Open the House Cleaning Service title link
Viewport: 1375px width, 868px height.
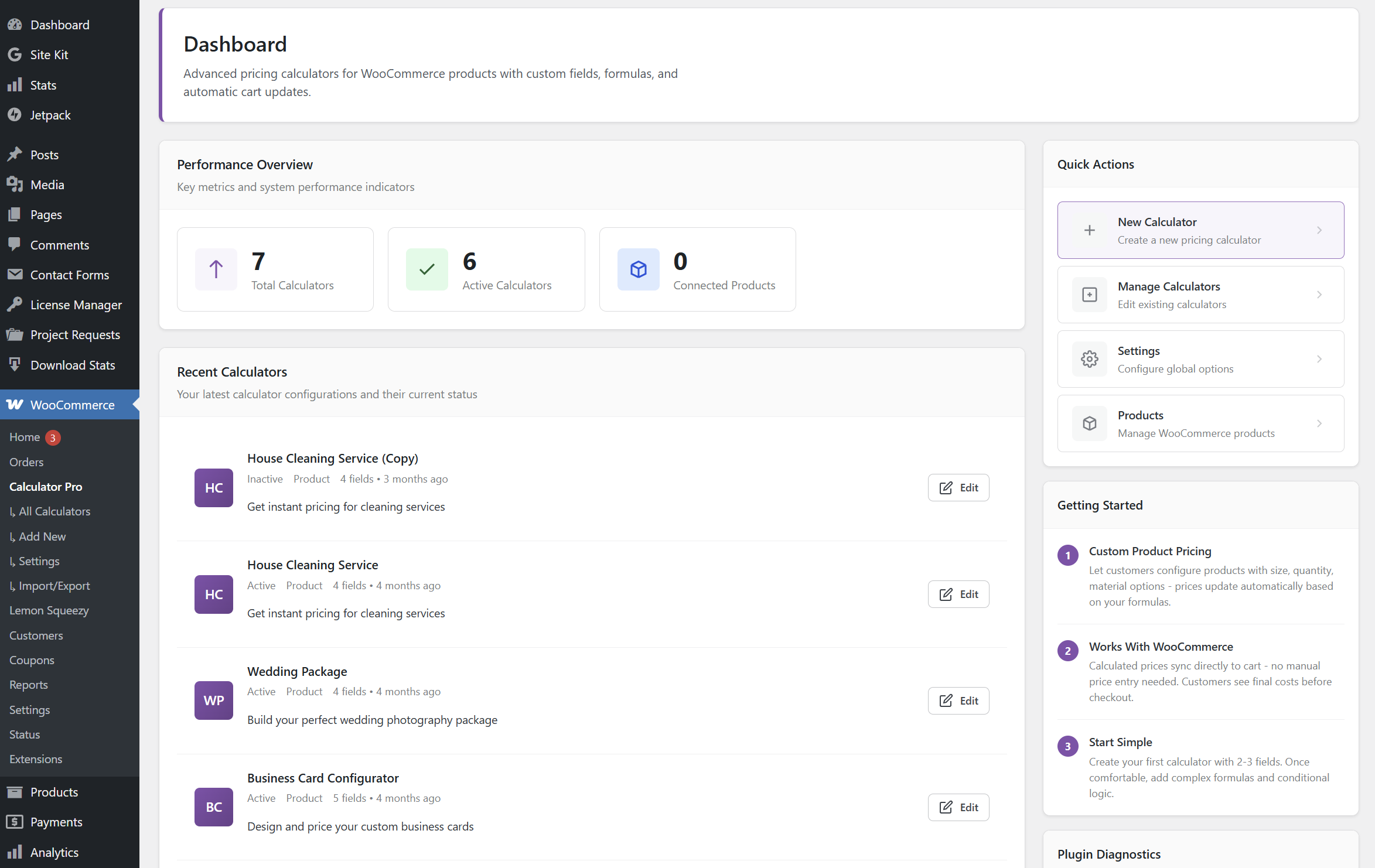click(x=312, y=565)
